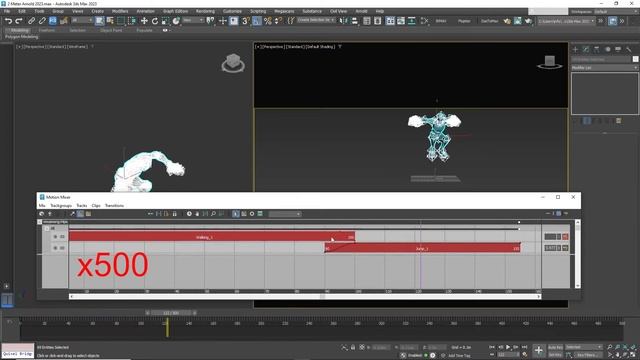Open the Hierarchy panel tab

(597, 49)
